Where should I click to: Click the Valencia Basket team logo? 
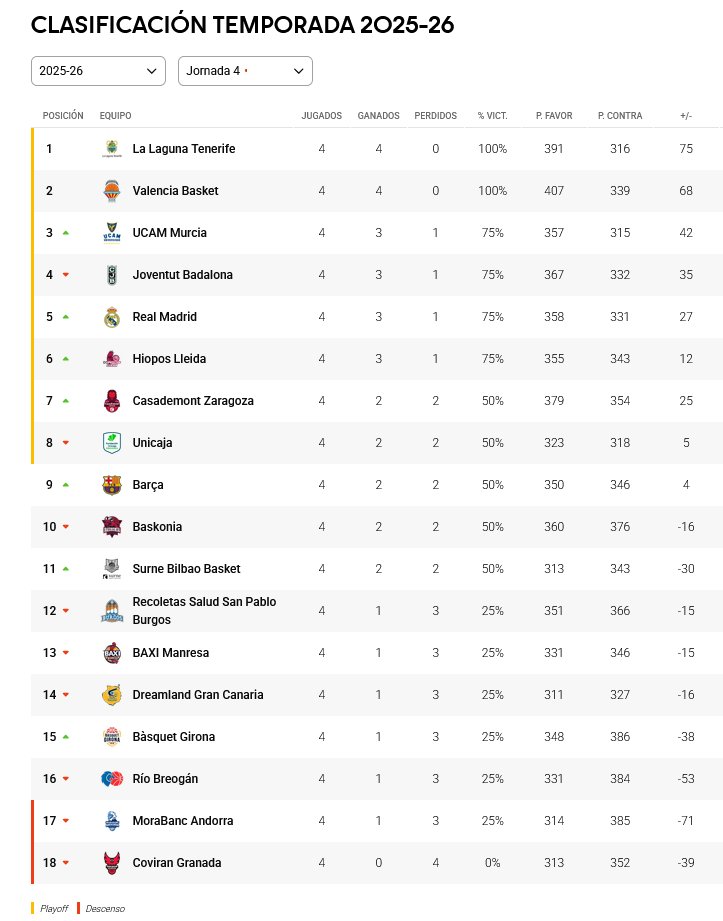[x=112, y=191]
